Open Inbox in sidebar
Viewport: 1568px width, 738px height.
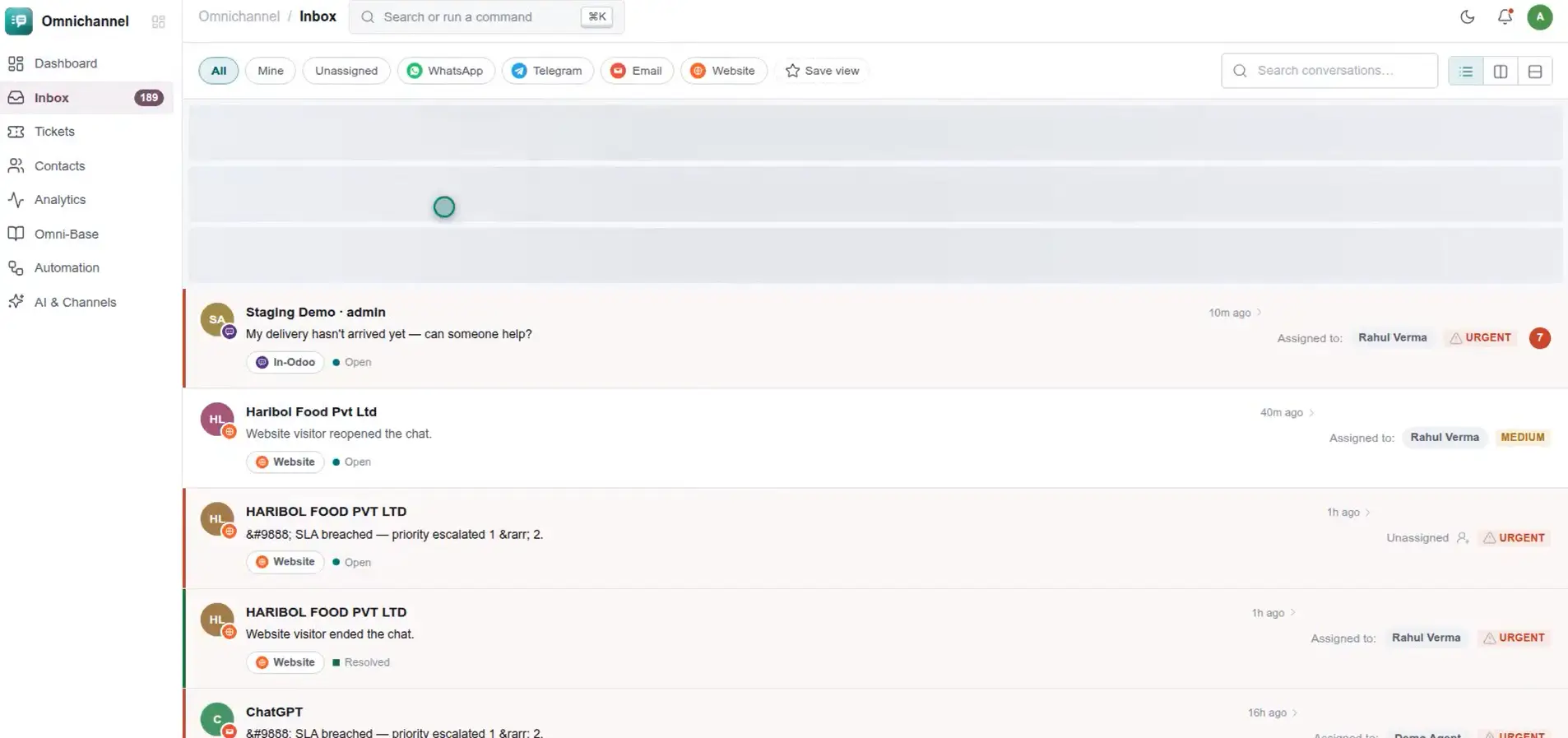tap(86, 98)
